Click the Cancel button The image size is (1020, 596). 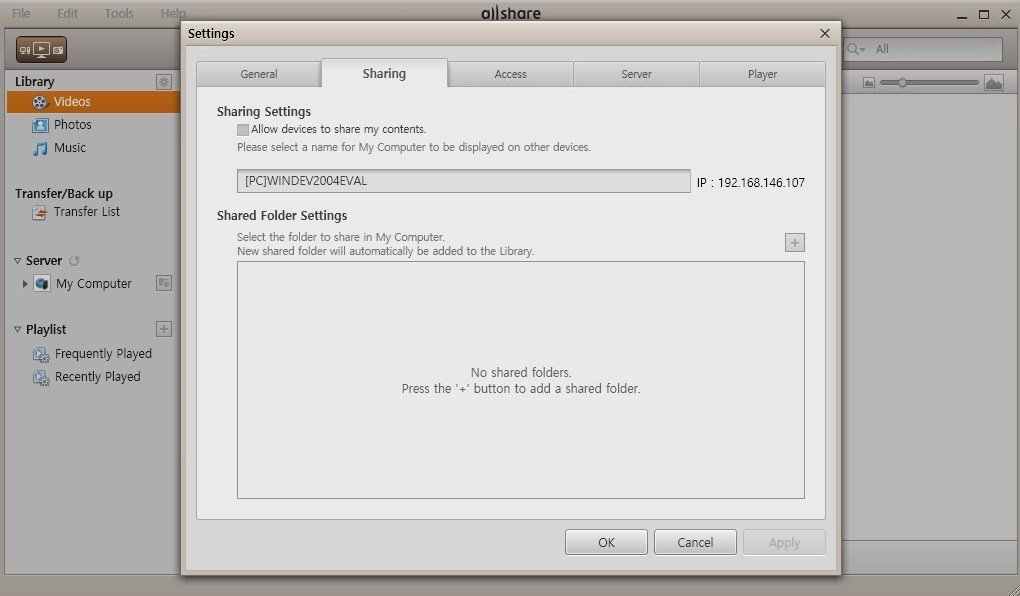pos(695,542)
